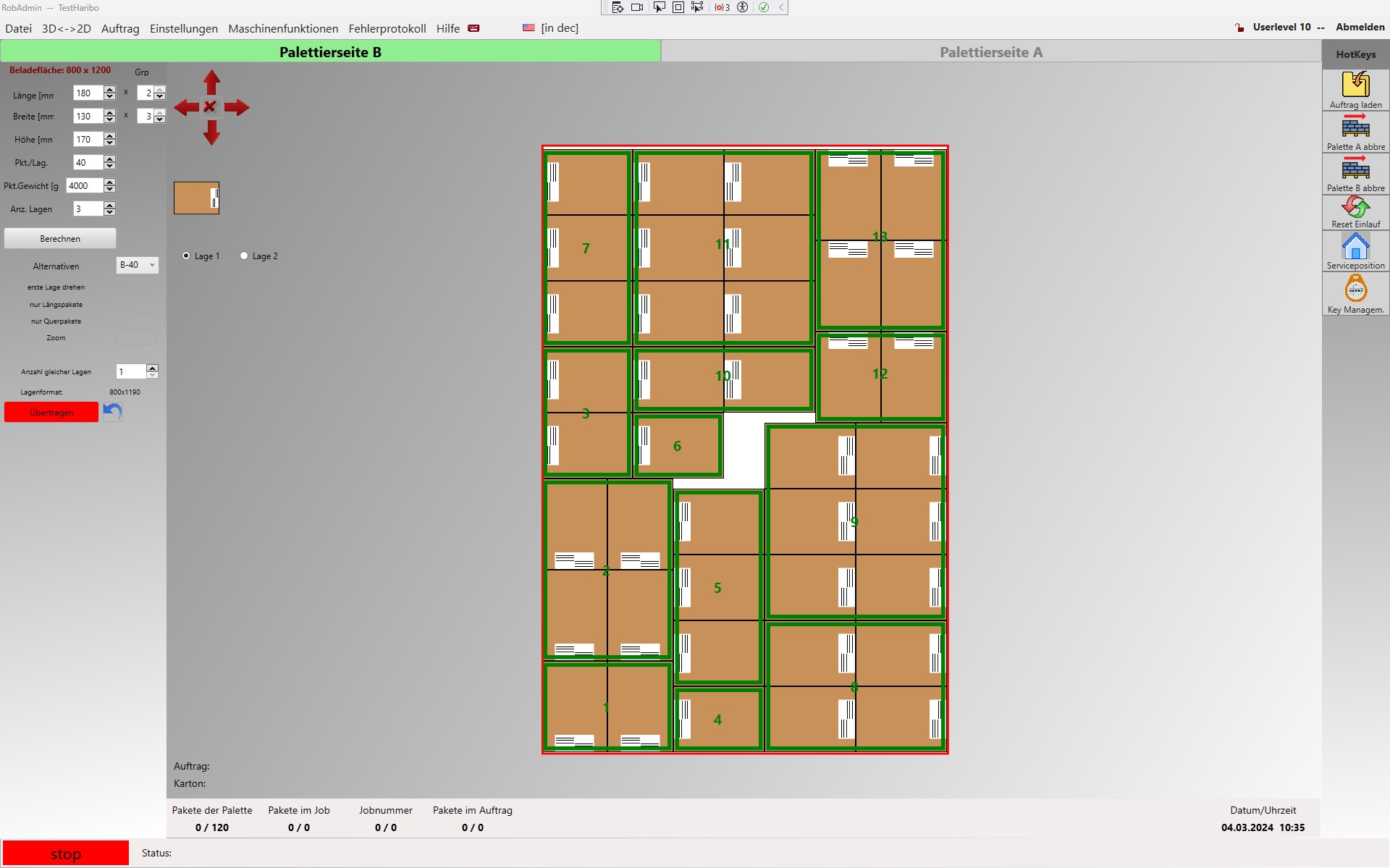Click Abmelden to log out

point(1360,27)
